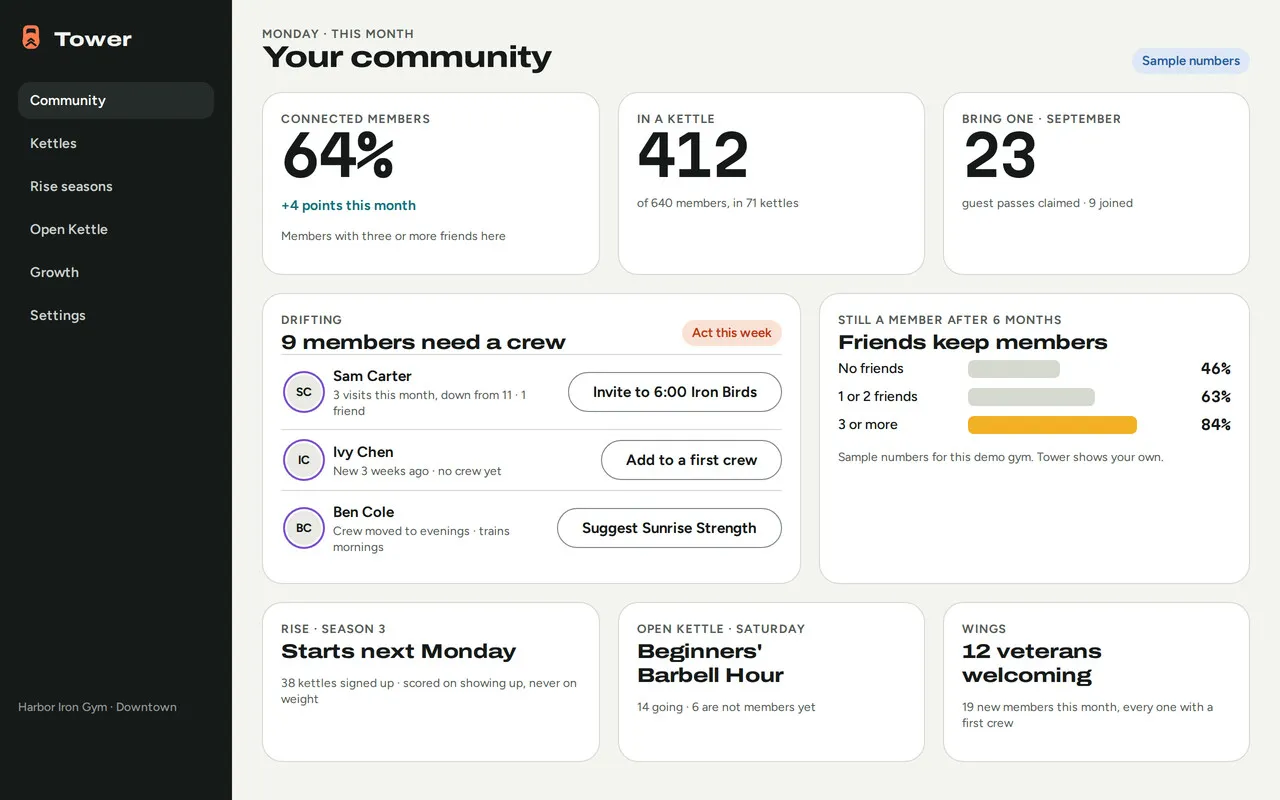1280x800 pixels.
Task: Invite Sam Carter to 6:00 Iron Birds
Action: pos(675,392)
